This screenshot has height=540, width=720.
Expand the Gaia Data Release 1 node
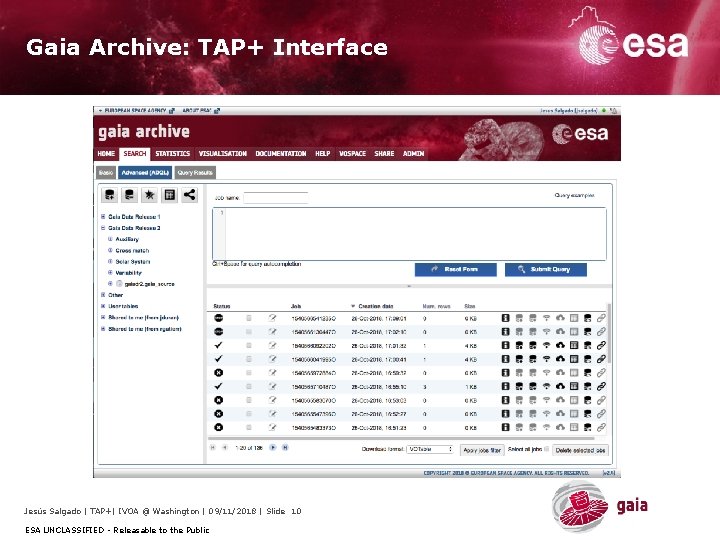[103, 216]
